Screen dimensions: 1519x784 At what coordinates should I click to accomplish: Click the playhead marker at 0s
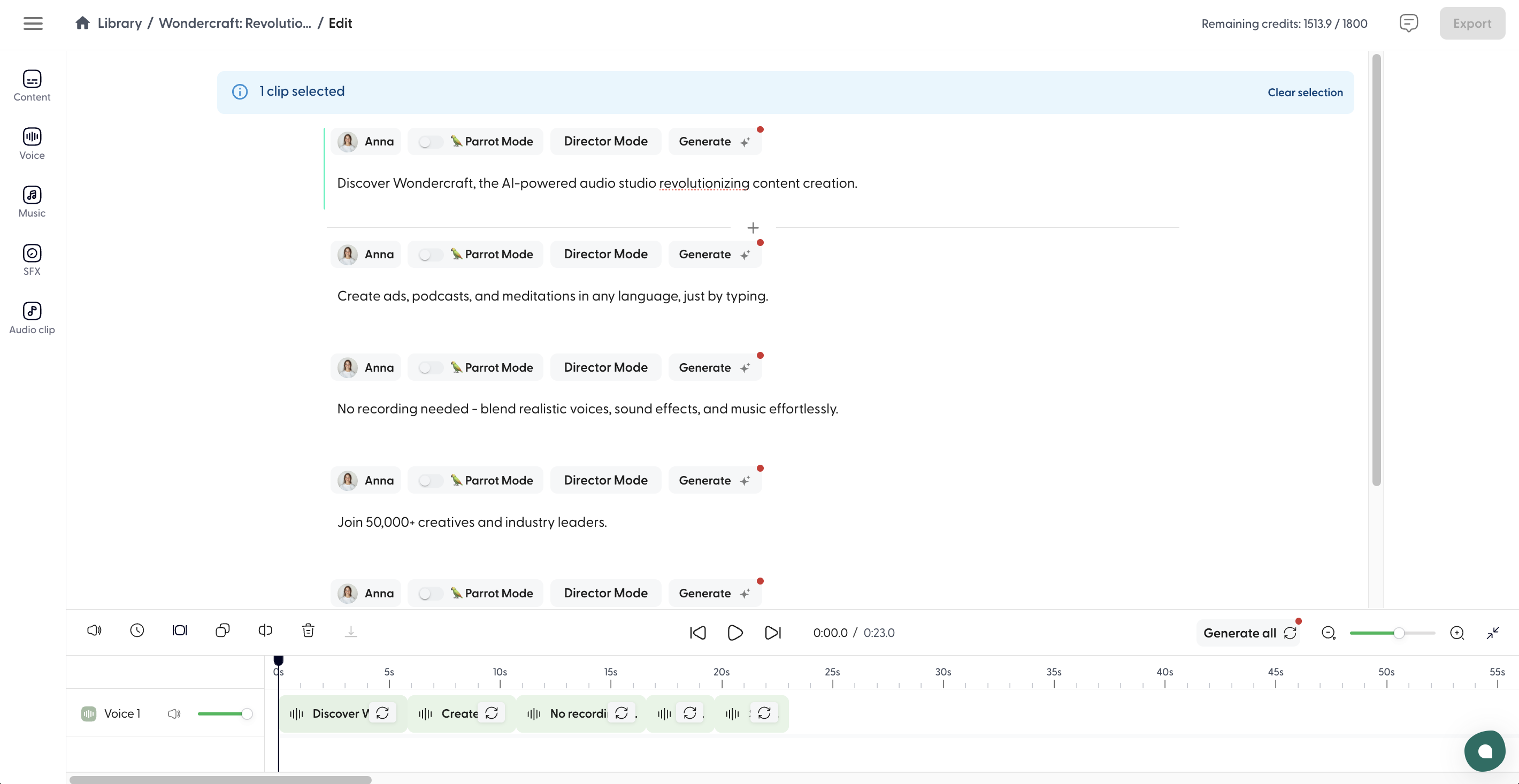pyautogui.click(x=278, y=660)
